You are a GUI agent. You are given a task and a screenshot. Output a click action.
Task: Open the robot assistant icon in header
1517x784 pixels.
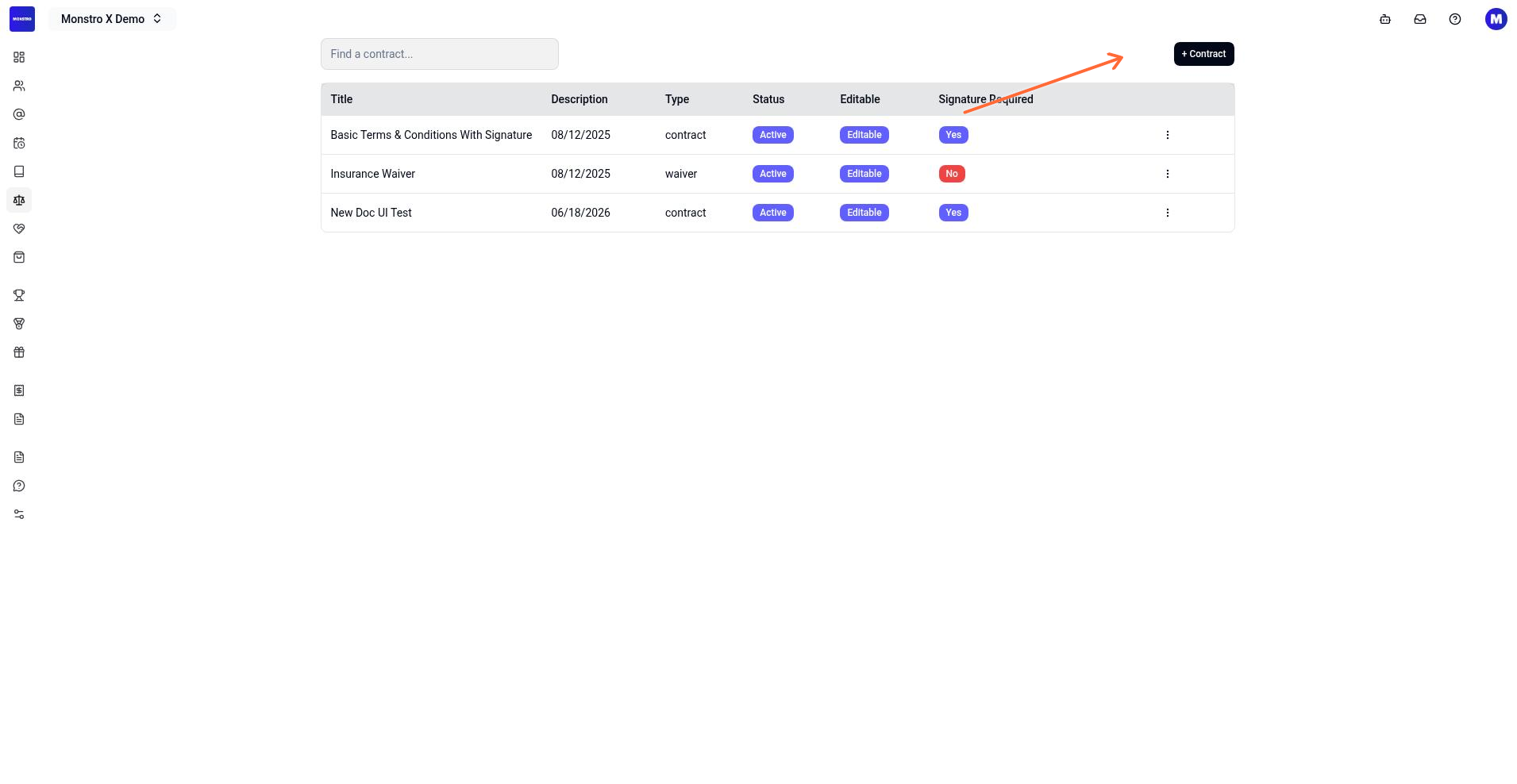click(1385, 19)
